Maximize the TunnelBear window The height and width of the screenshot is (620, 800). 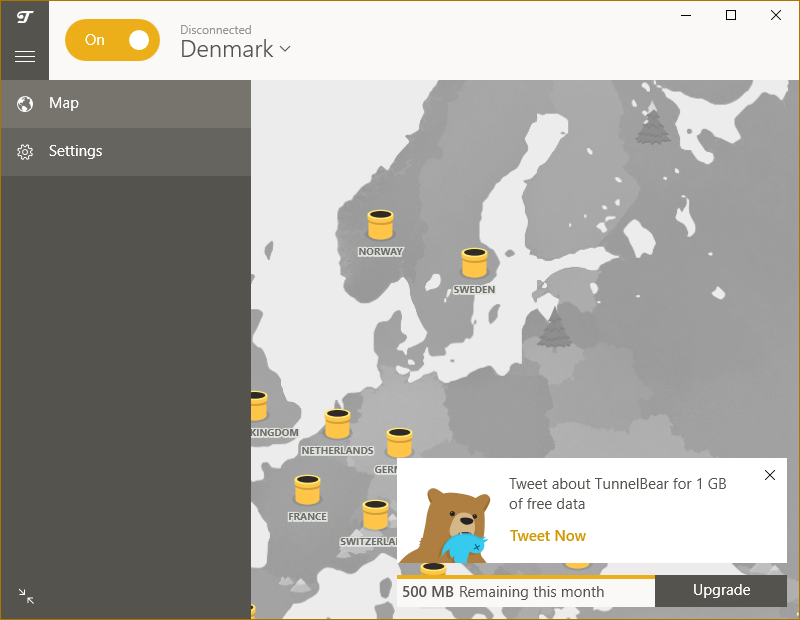(x=731, y=15)
